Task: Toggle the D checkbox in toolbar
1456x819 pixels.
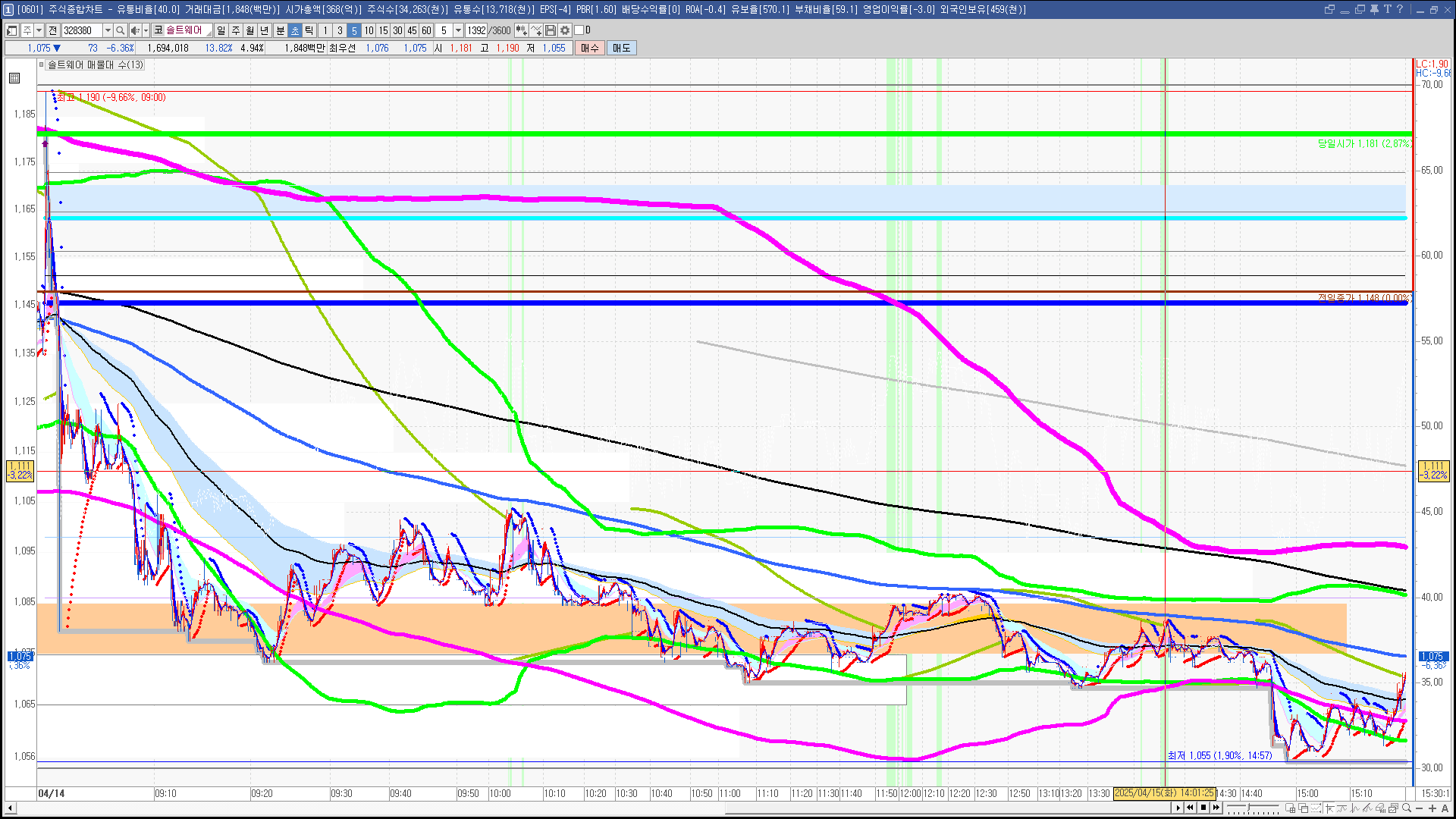Action: tap(579, 30)
